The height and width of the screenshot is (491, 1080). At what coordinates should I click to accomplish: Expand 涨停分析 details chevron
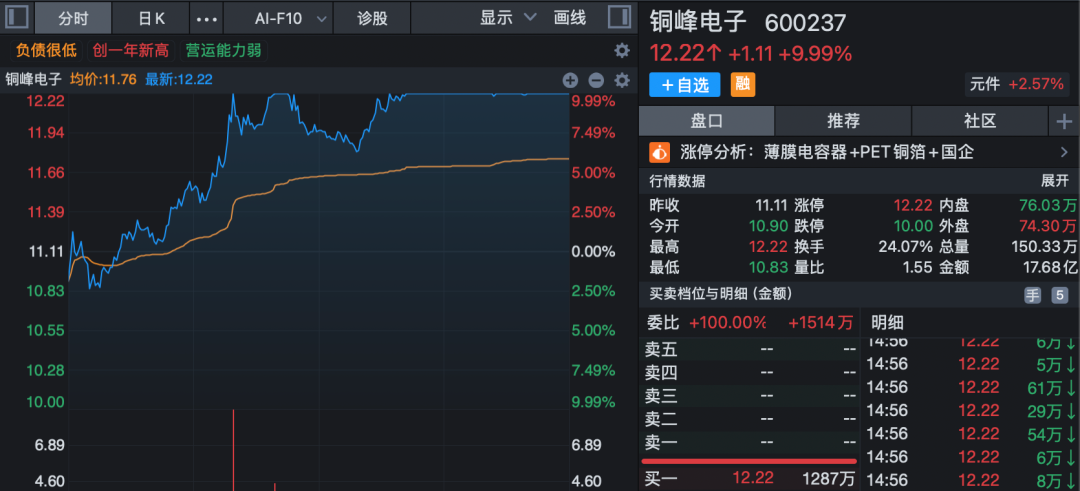click(1063, 152)
